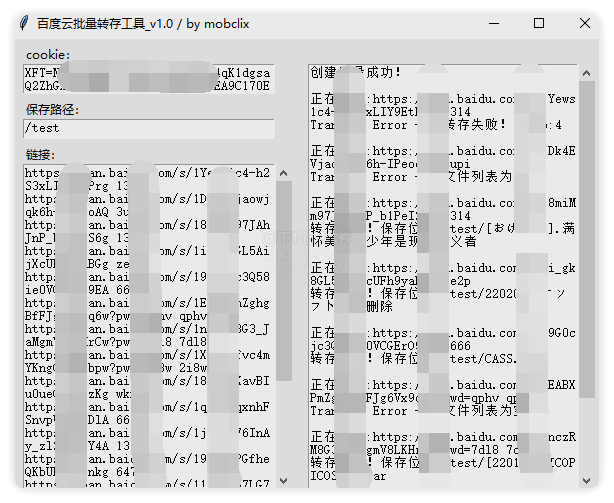Viewport: 614px width, 503px height.
Task: Click the log line ending in EABX
Action: [443, 385]
